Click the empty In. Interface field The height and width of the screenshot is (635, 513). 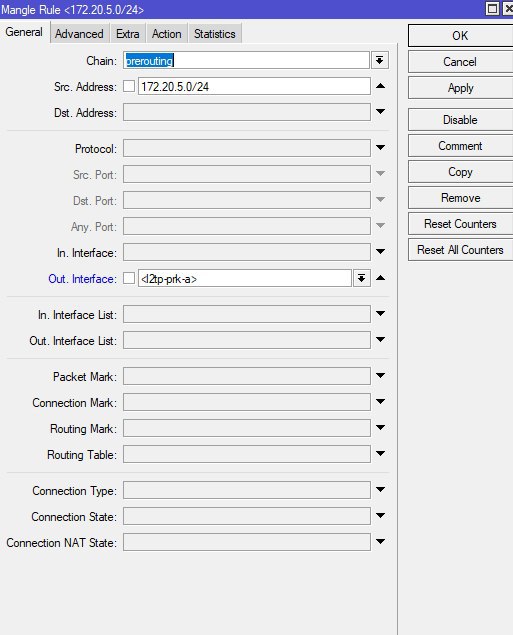pos(247,252)
